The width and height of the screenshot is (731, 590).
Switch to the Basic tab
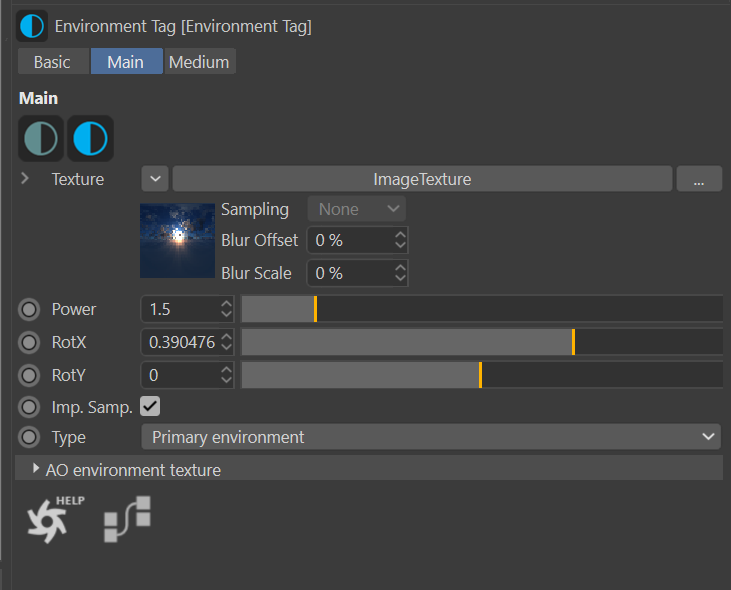[x=52, y=62]
